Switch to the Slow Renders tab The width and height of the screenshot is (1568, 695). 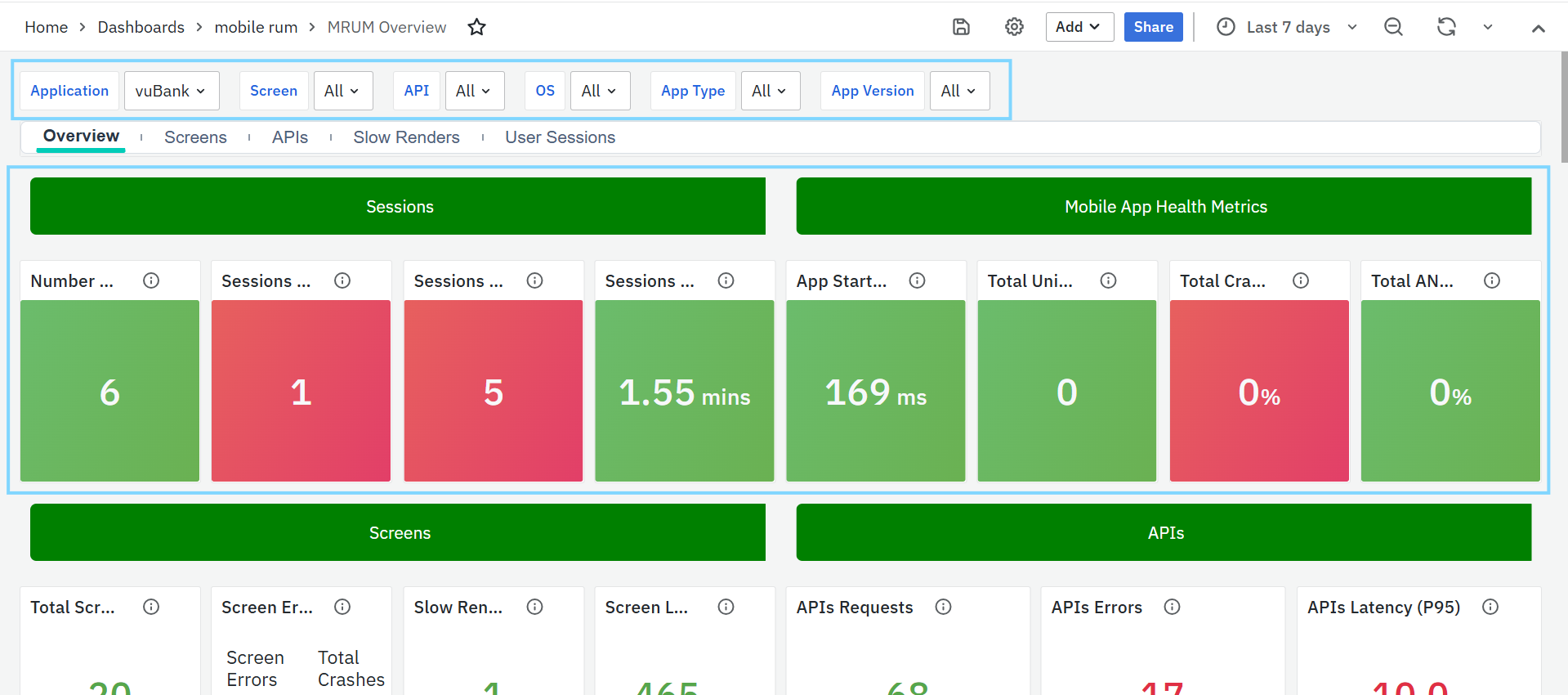click(406, 137)
